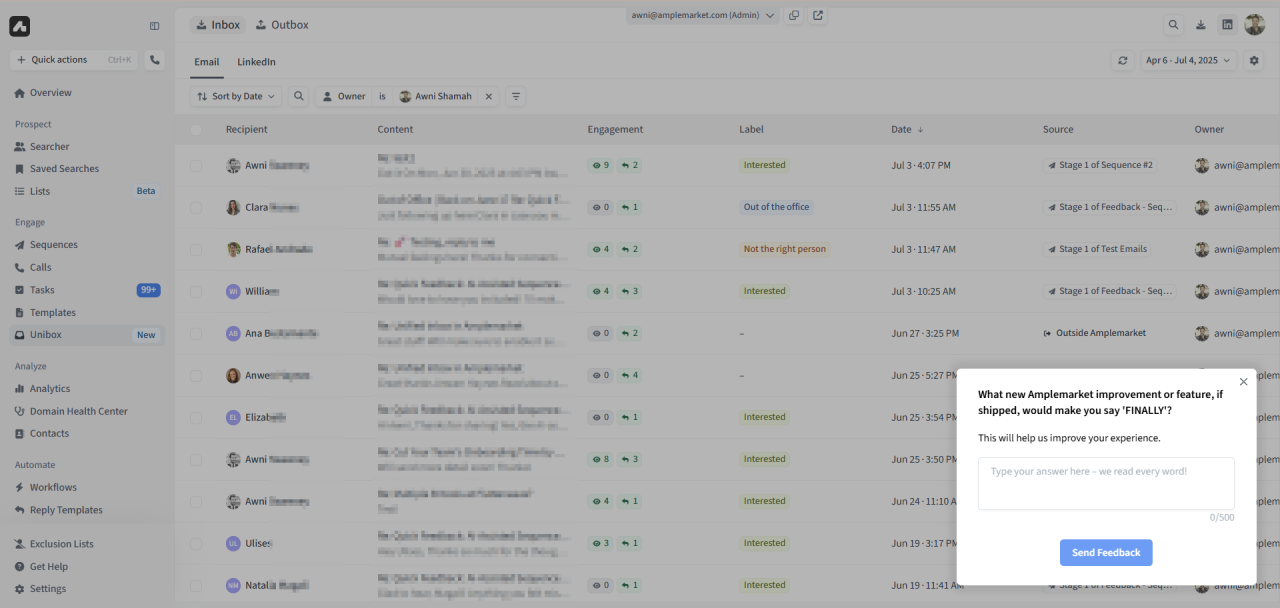Click the phone icon near Quick actions
The image size is (1280, 608).
click(155, 60)
